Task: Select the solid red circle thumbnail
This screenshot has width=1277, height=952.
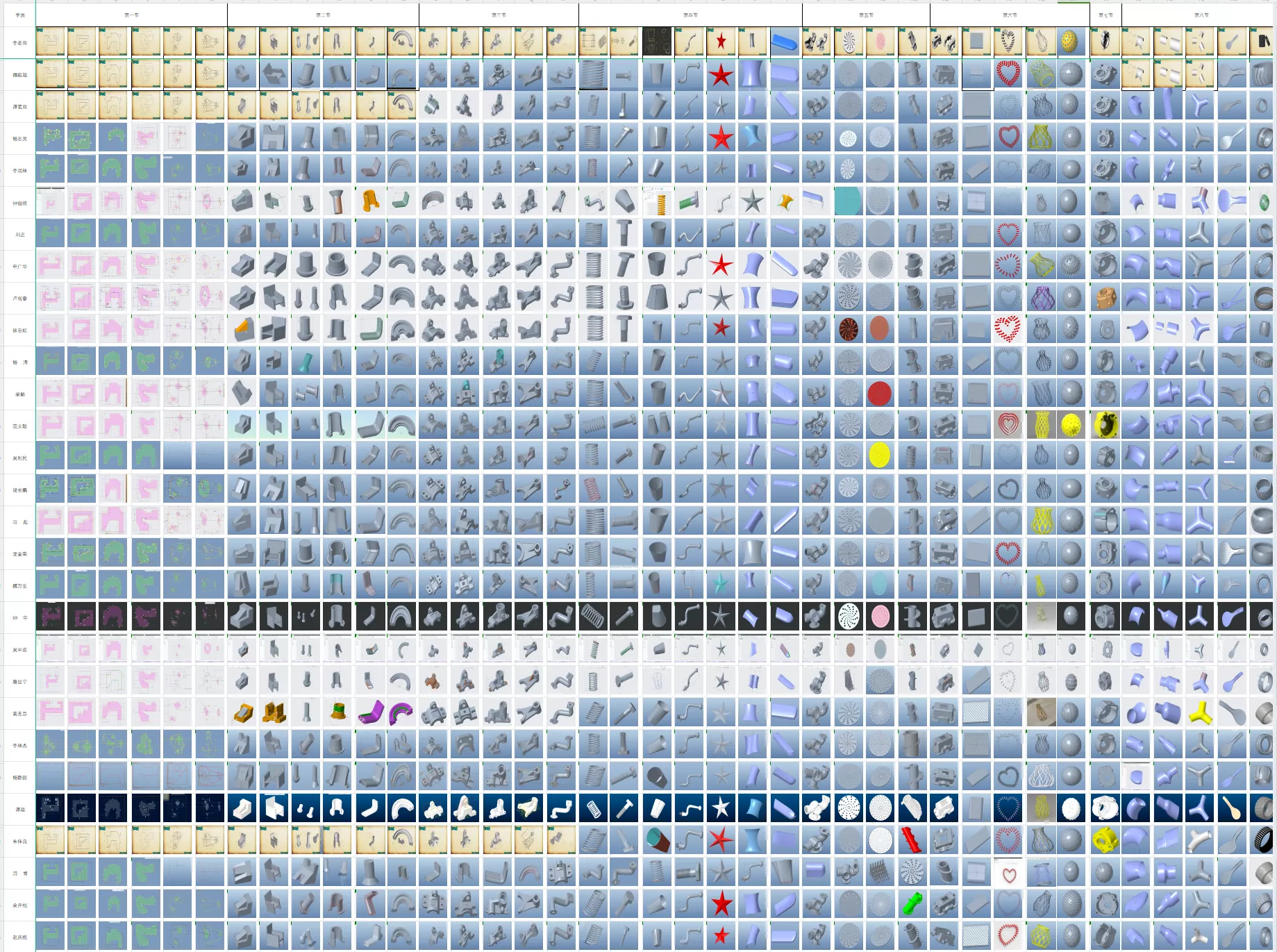Action: click(x=879, y=394)
